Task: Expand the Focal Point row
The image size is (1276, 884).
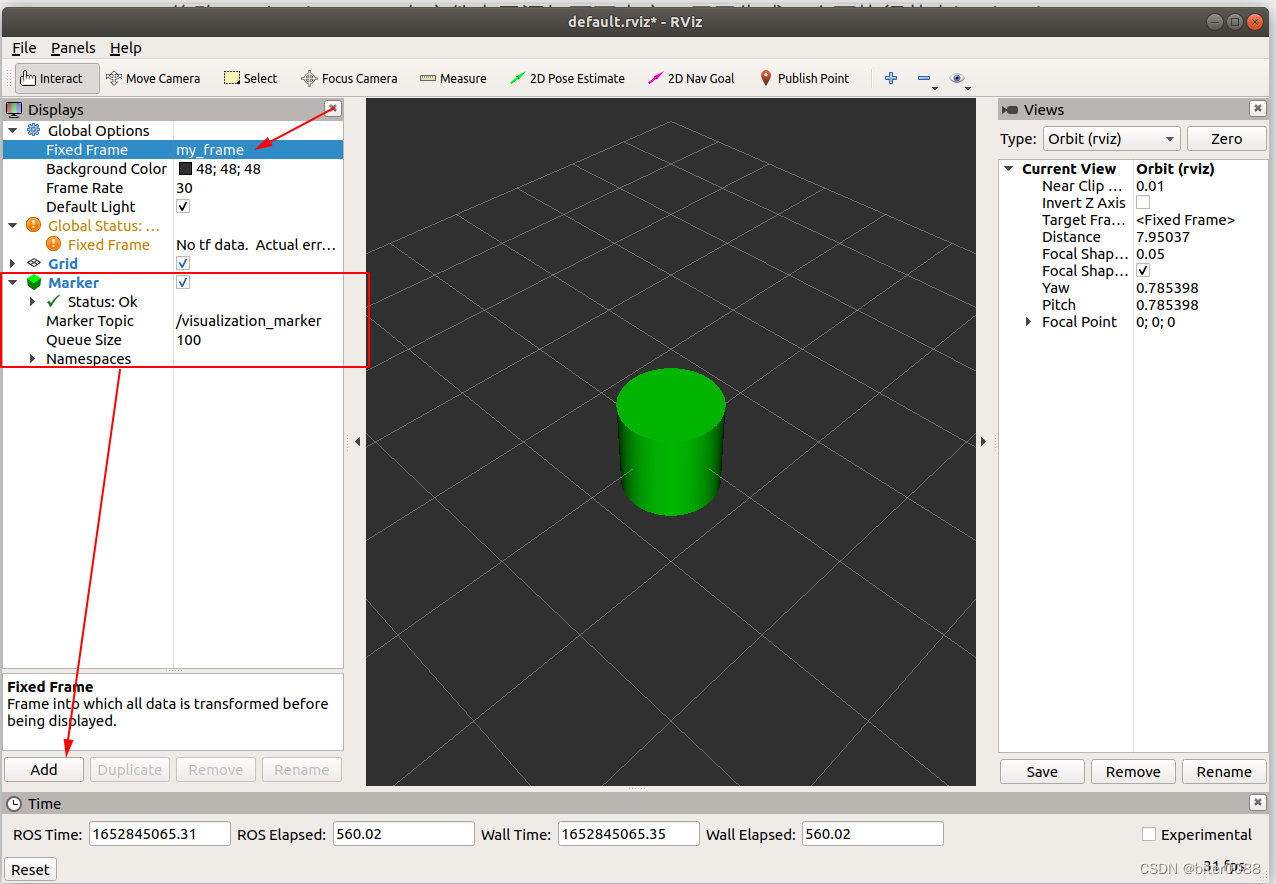Action: 1029,321
